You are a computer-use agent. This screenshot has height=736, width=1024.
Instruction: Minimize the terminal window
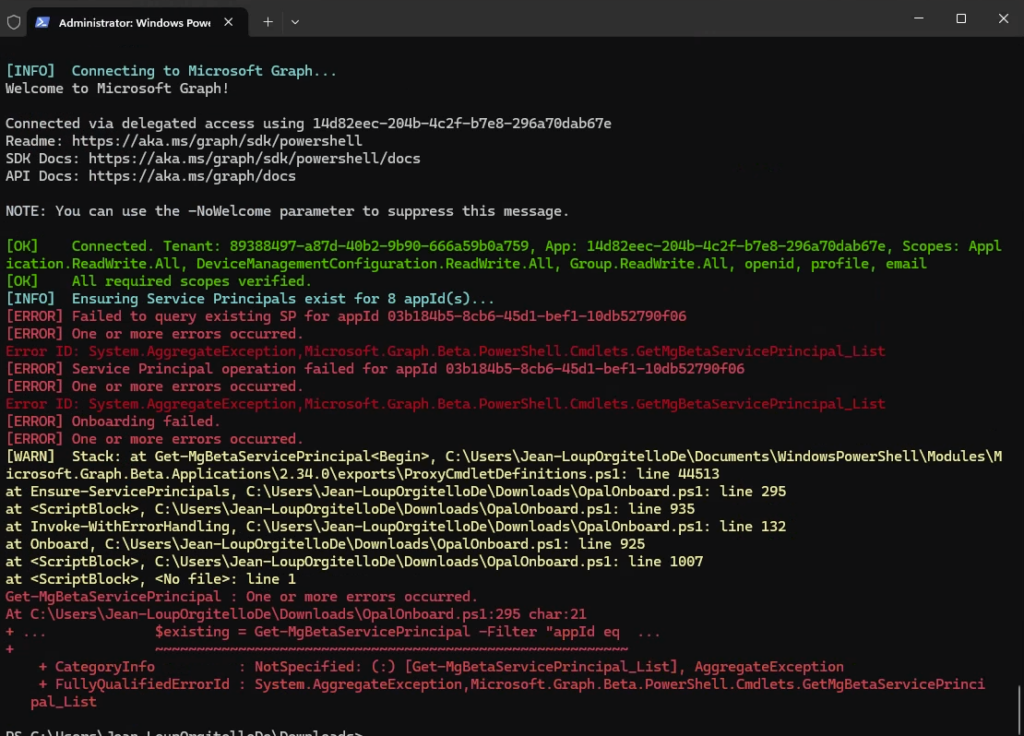(917, 18)
